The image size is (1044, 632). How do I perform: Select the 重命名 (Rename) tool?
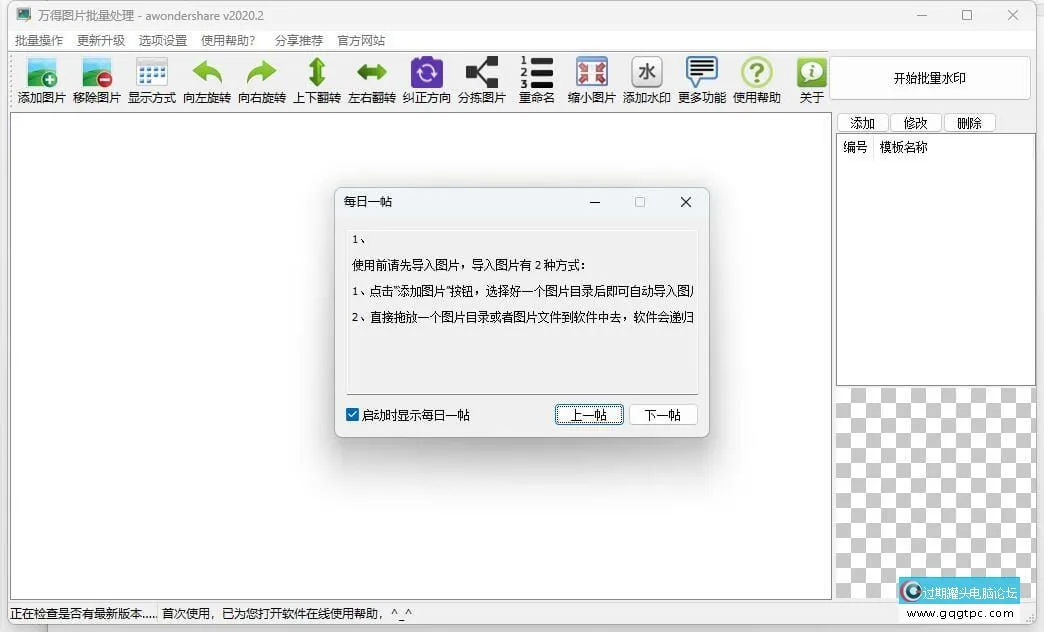point(536,80)
